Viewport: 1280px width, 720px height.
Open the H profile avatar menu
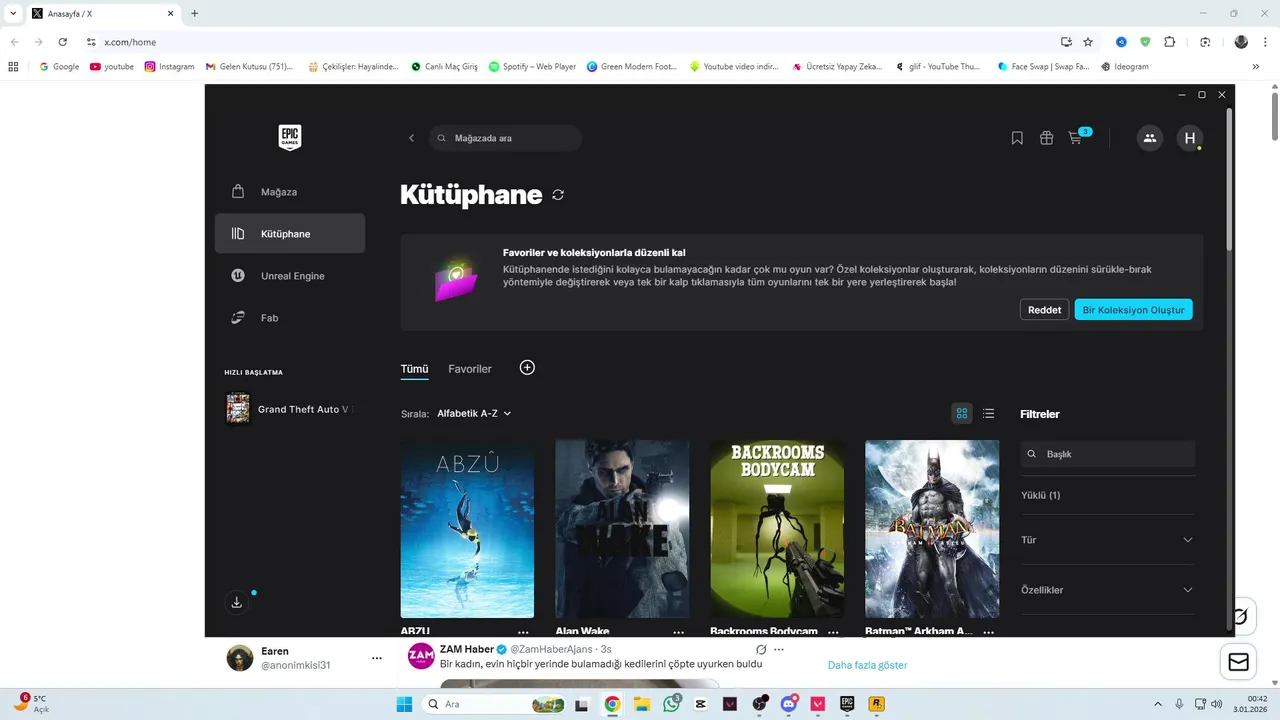click(x=1190, y=138)
